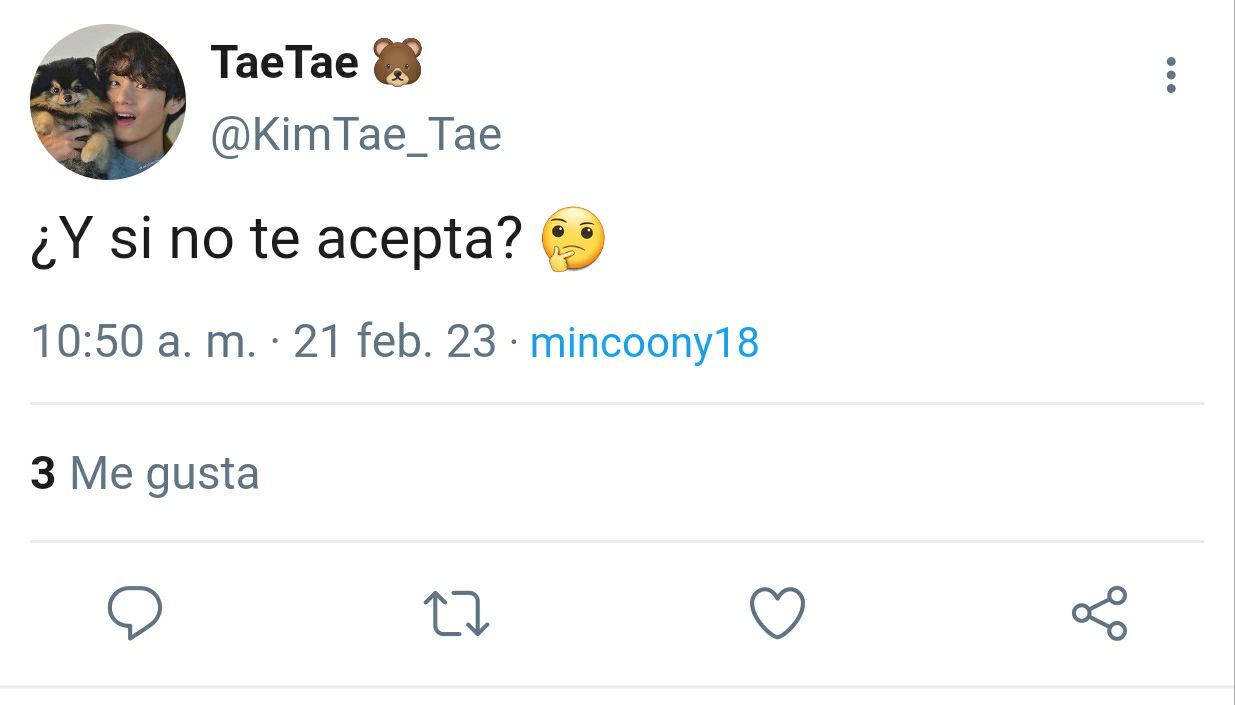
Task: Open the TaeTae display name
Action: [x=285, y=63]
